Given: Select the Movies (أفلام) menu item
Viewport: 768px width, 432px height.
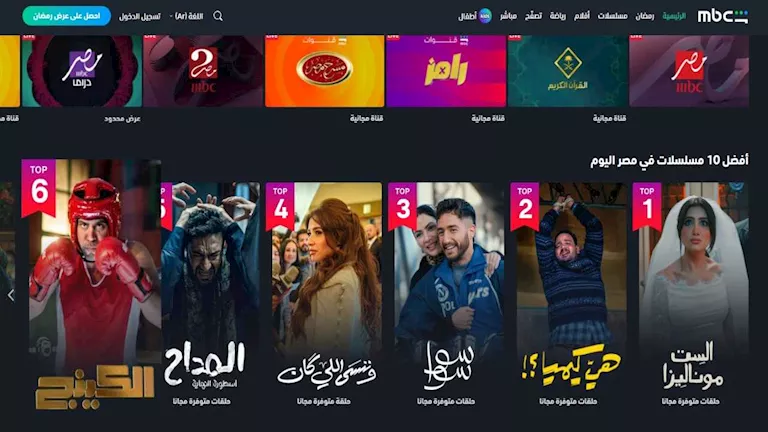Looking at the screenshot, I should 582,16.
